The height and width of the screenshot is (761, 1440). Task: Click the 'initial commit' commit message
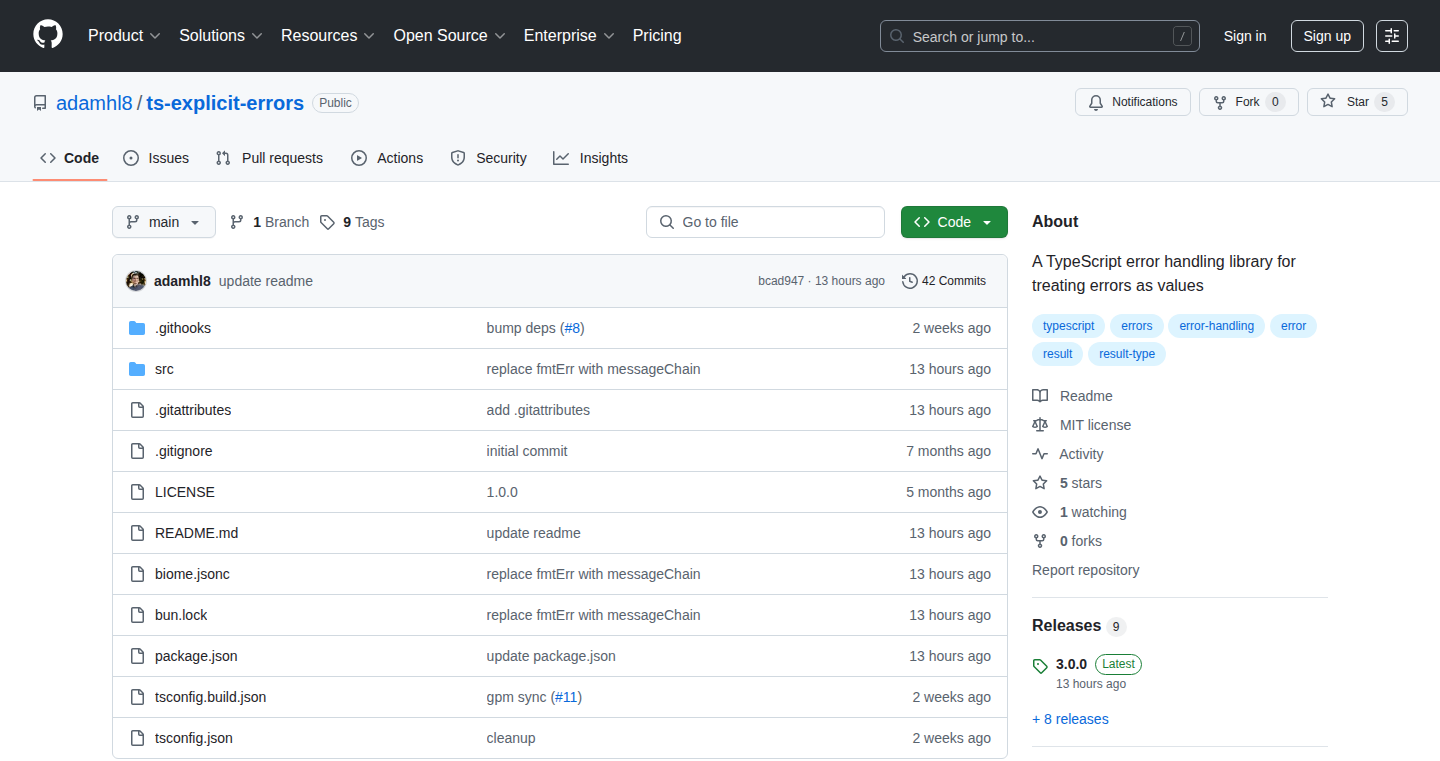(527, 451)
